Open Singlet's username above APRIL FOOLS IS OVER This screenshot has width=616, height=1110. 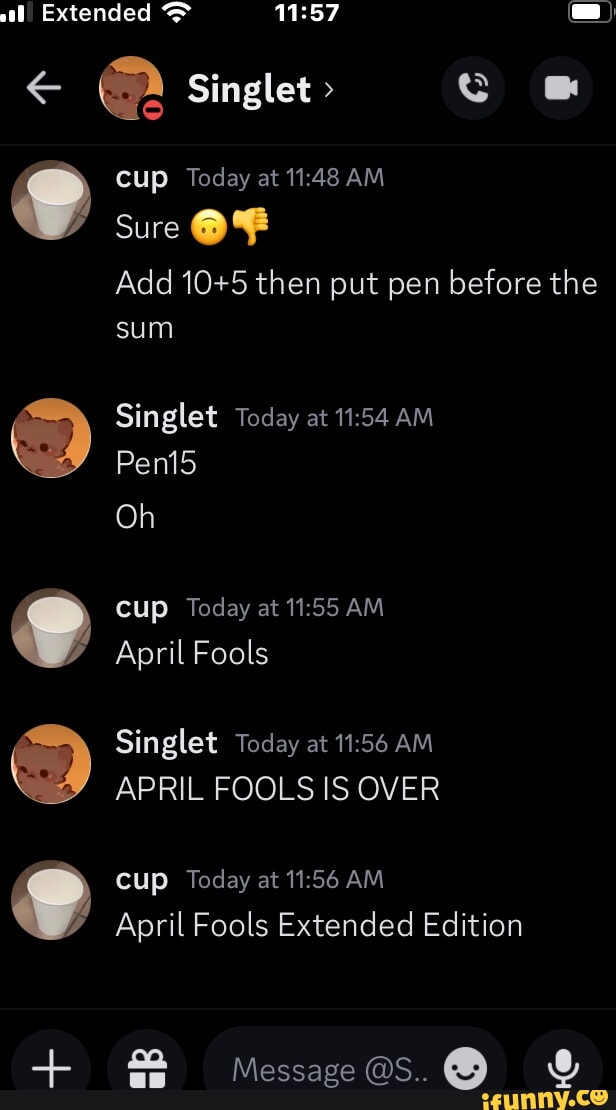click(x=166, y=742)
